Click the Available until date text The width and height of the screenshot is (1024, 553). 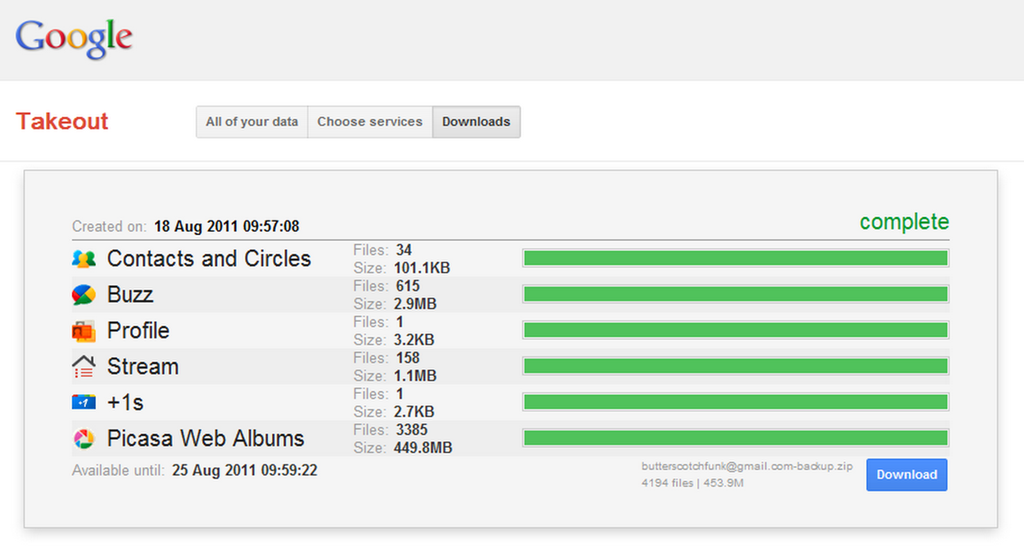click(x=244, y=470)
